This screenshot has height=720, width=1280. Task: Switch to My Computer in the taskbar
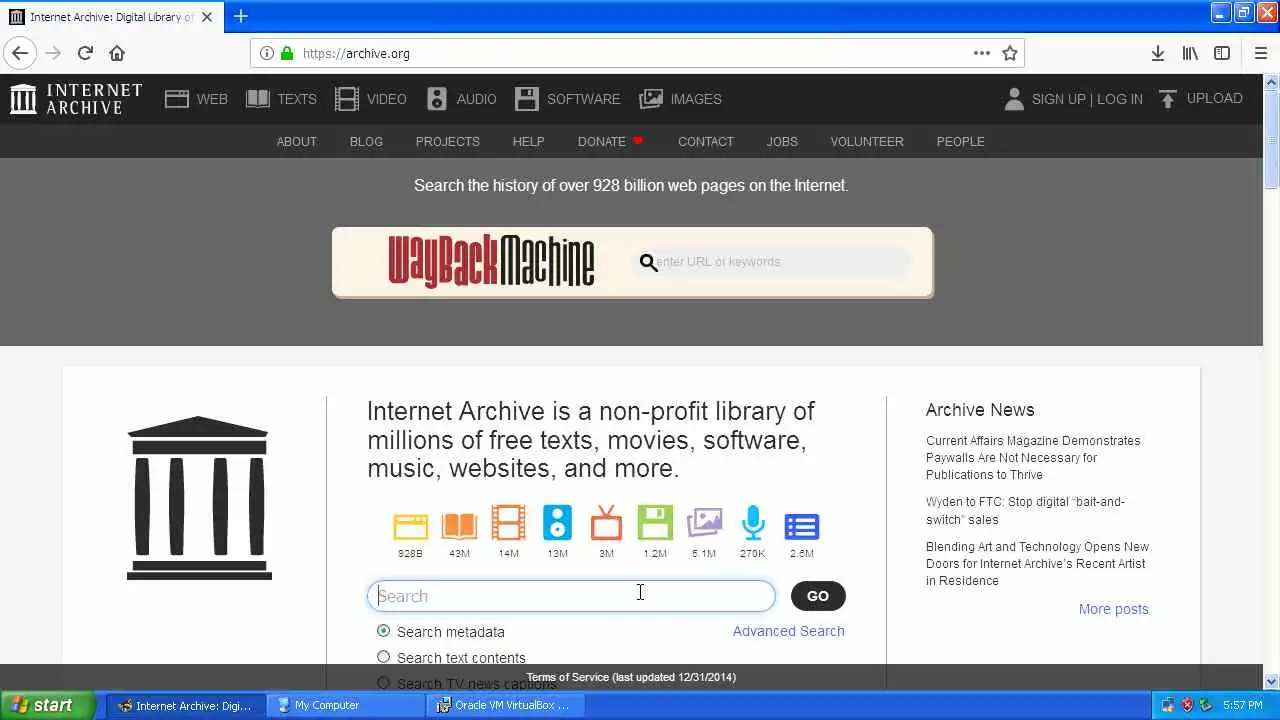pyautogui.click(x=346, y=705)
